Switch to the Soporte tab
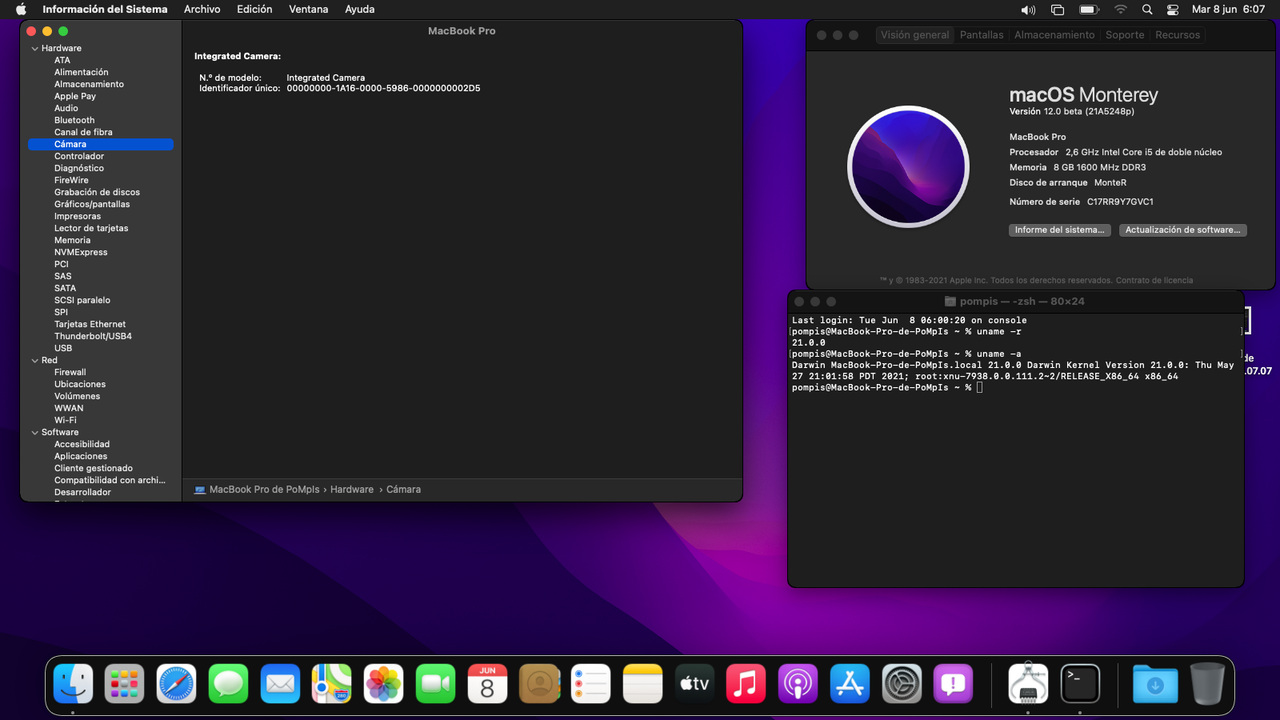1280x720 pixels. (x=1124, y=35)
